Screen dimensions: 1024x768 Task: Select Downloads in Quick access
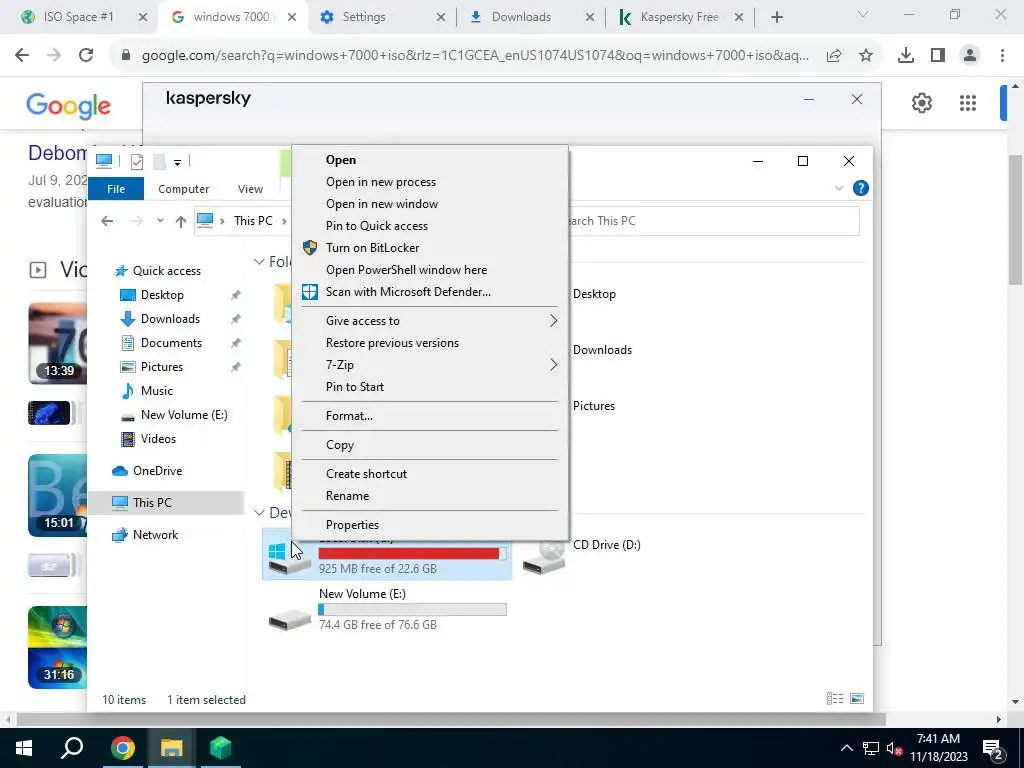point(170,319)
